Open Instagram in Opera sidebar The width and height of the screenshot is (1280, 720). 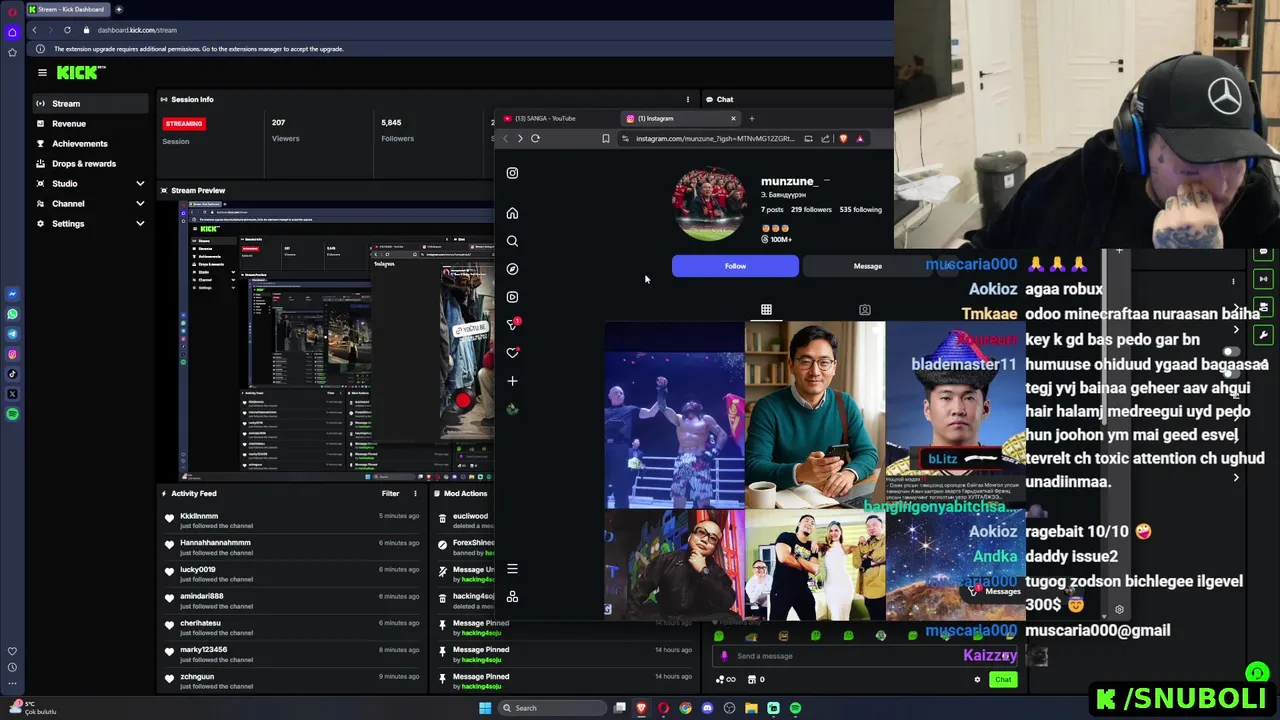tap(12, 354)
